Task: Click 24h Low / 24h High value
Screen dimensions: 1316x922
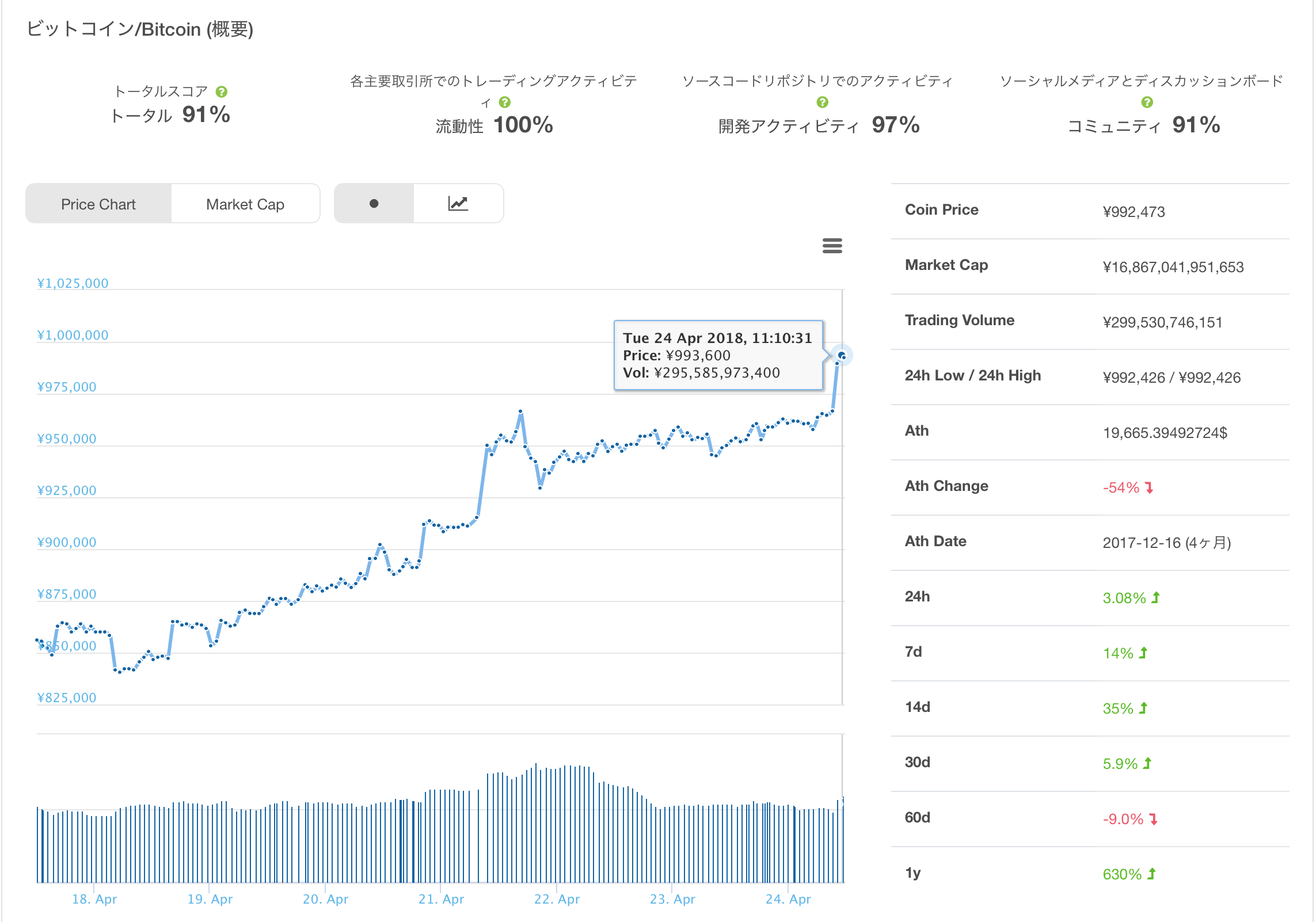Action: 1172,378
